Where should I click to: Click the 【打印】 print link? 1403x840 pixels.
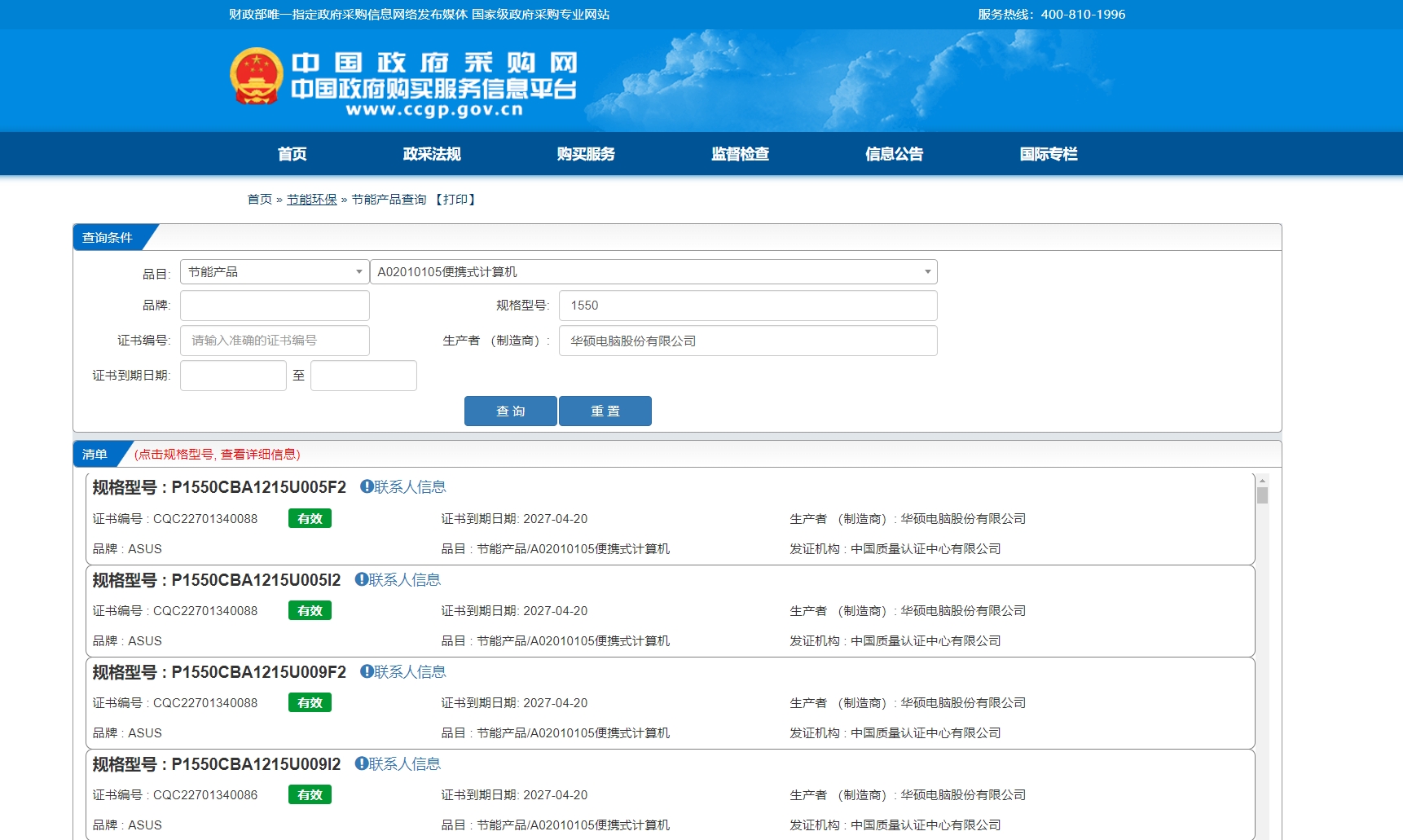(455, 199)
